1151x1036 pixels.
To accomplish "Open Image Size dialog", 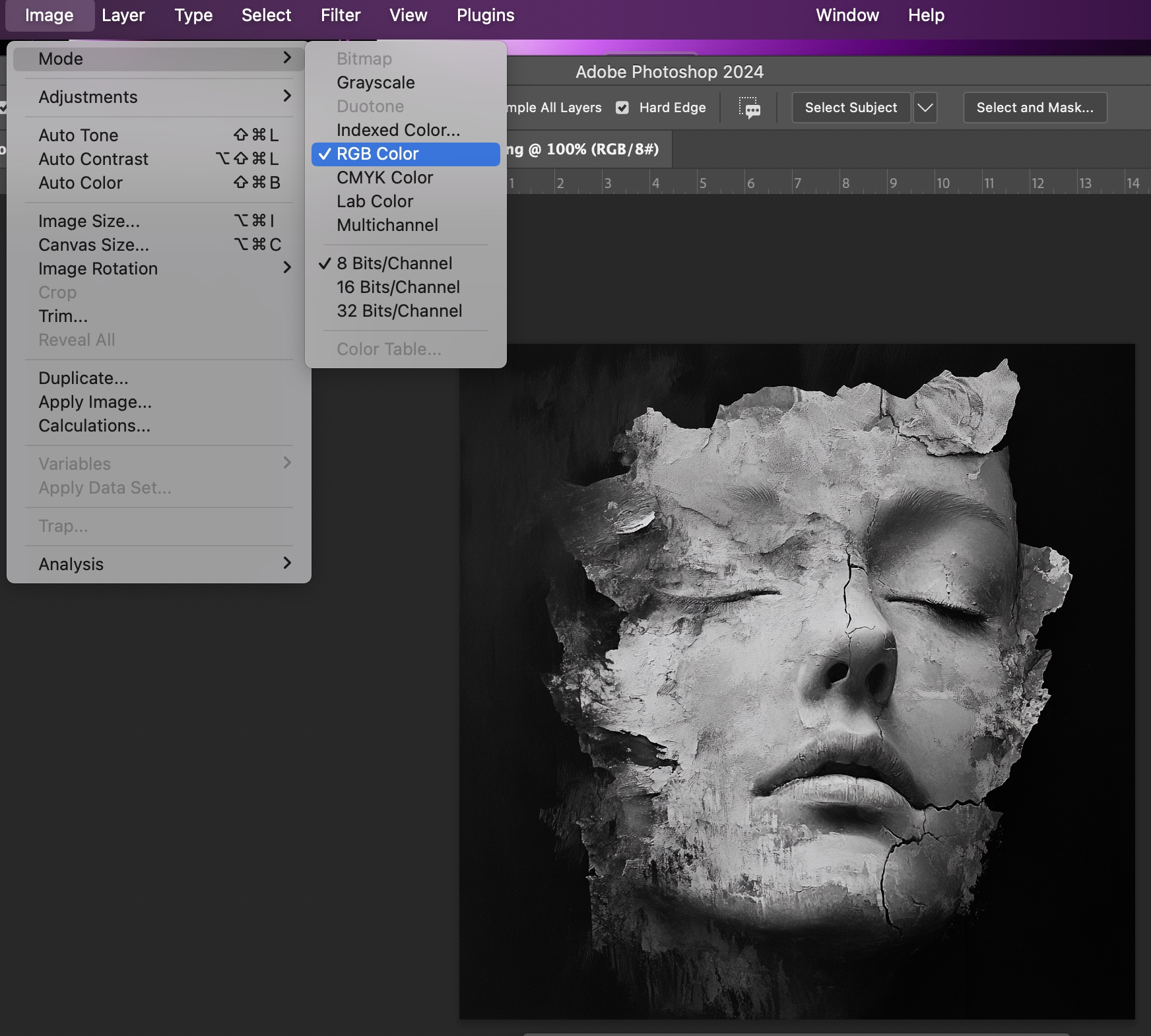I will click(x=158, y=221).
